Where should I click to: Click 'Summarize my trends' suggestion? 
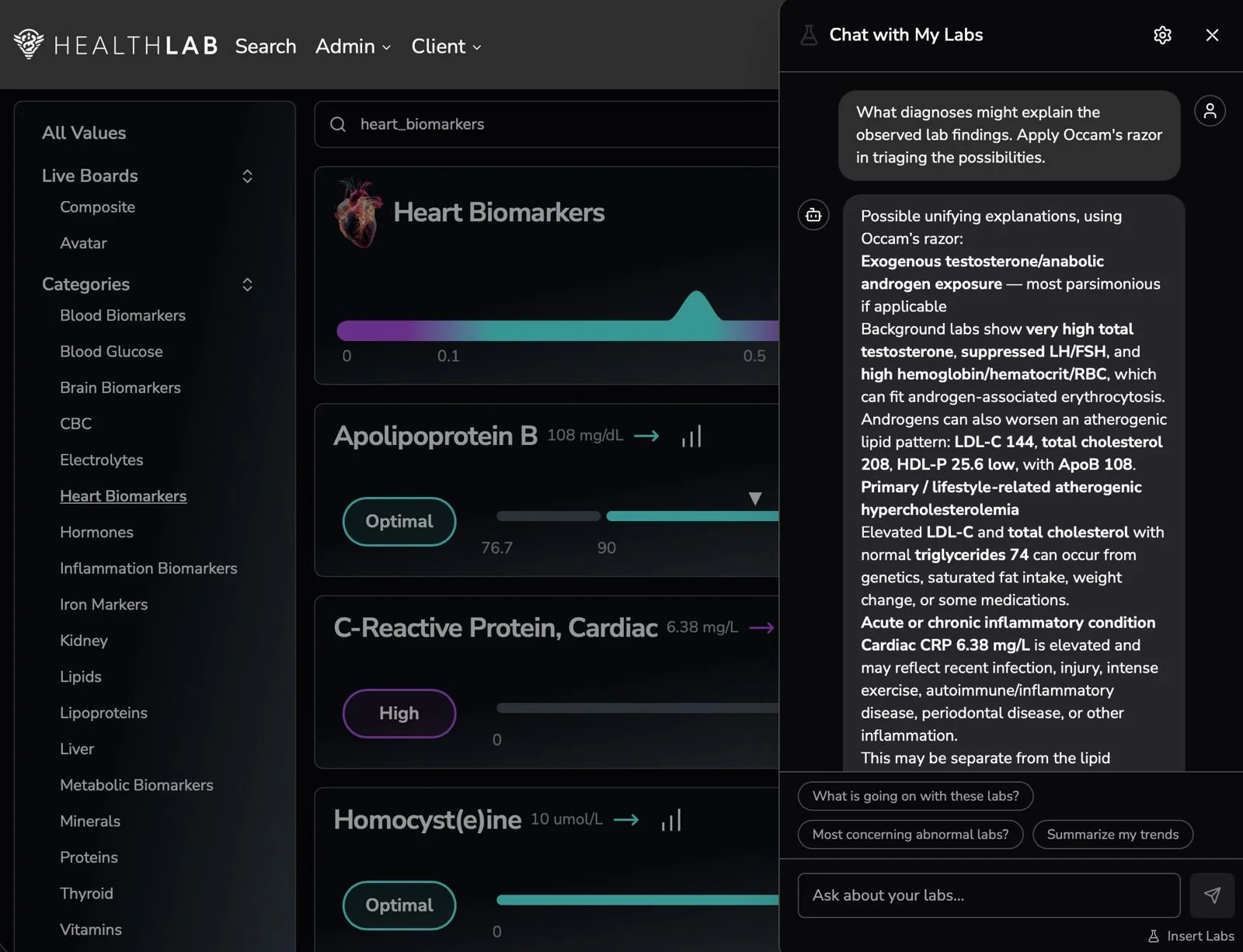click(x=1112, y=835)
